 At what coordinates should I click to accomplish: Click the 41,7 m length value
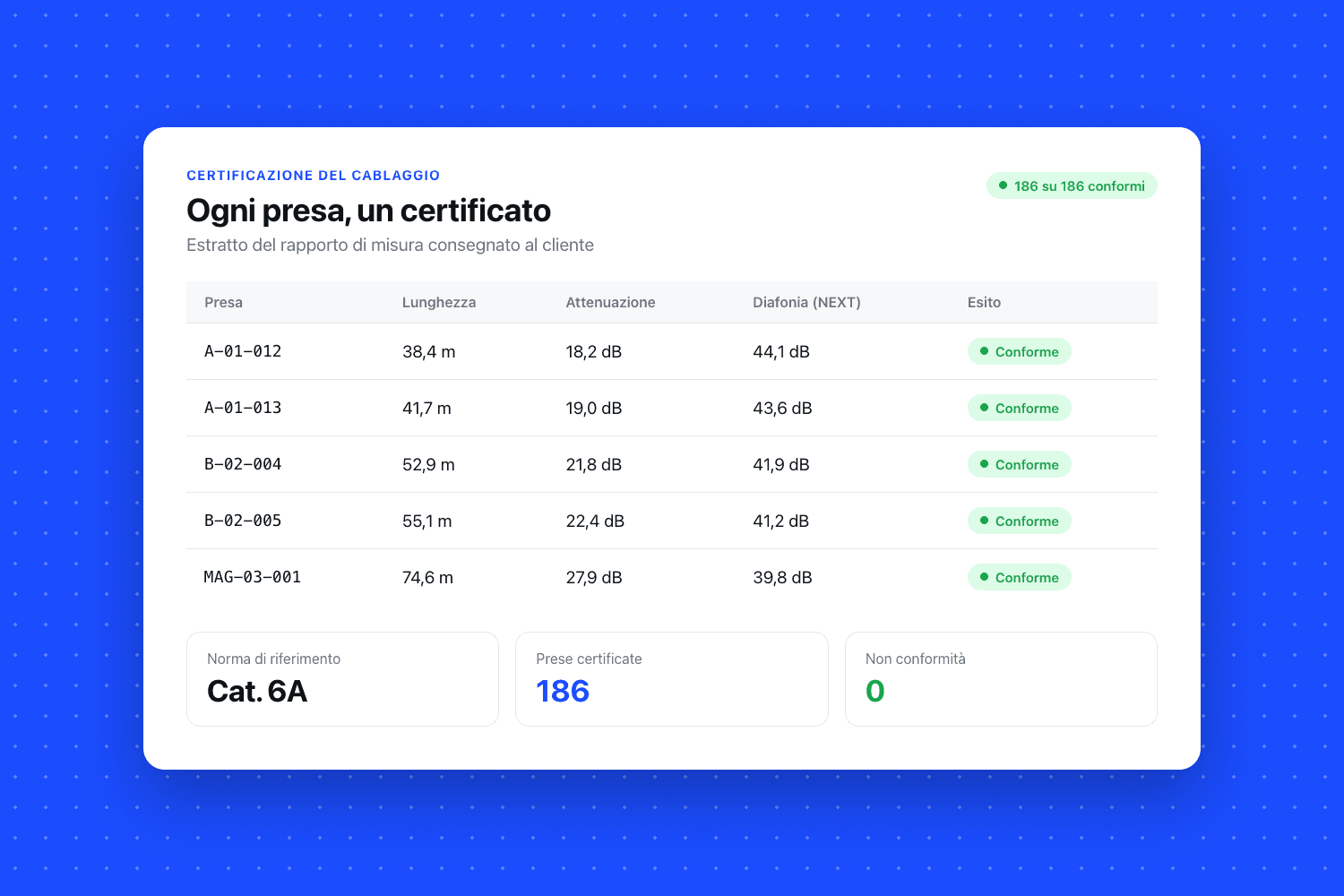pos(426,408)
